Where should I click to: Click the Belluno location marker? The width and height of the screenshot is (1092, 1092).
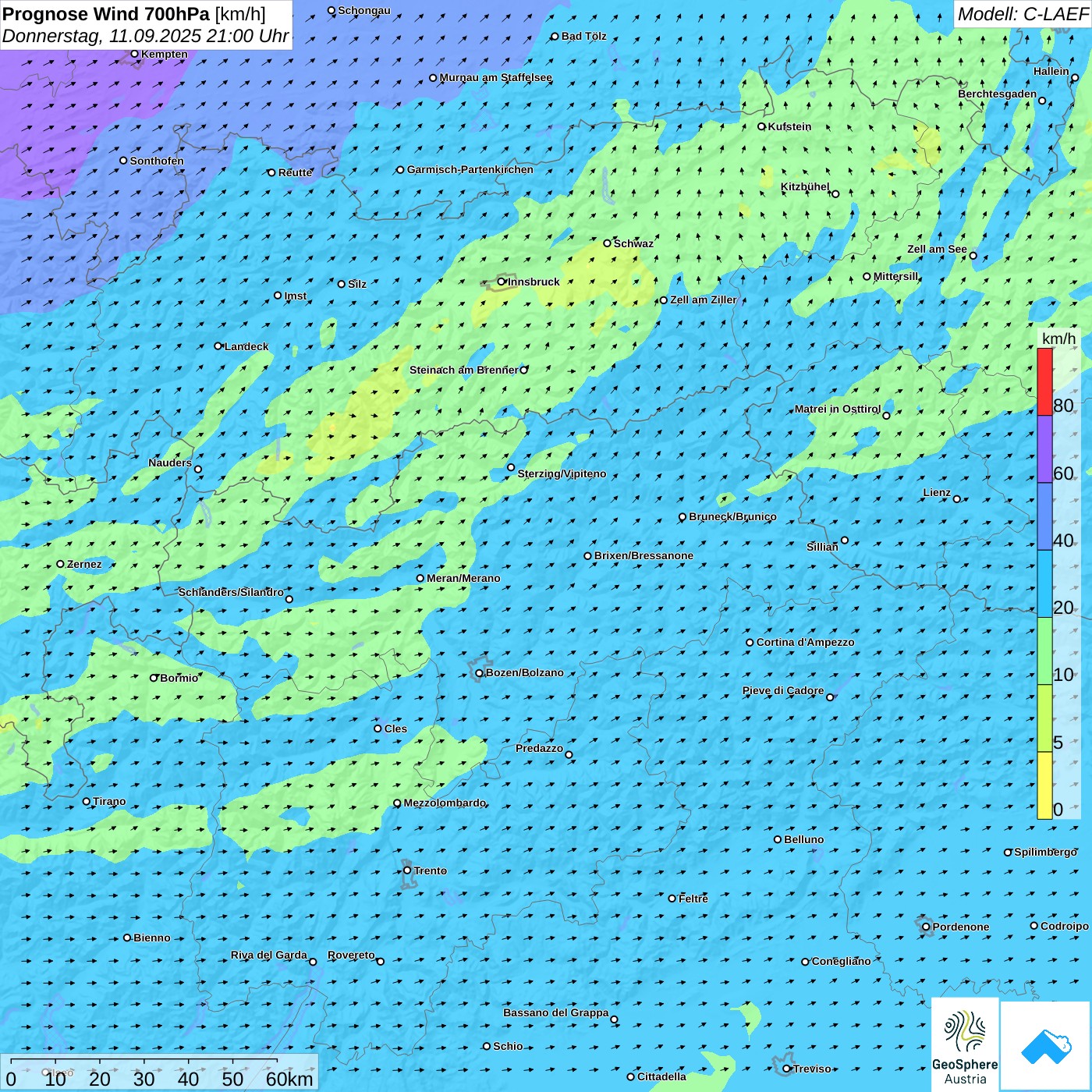pos(778,839)
